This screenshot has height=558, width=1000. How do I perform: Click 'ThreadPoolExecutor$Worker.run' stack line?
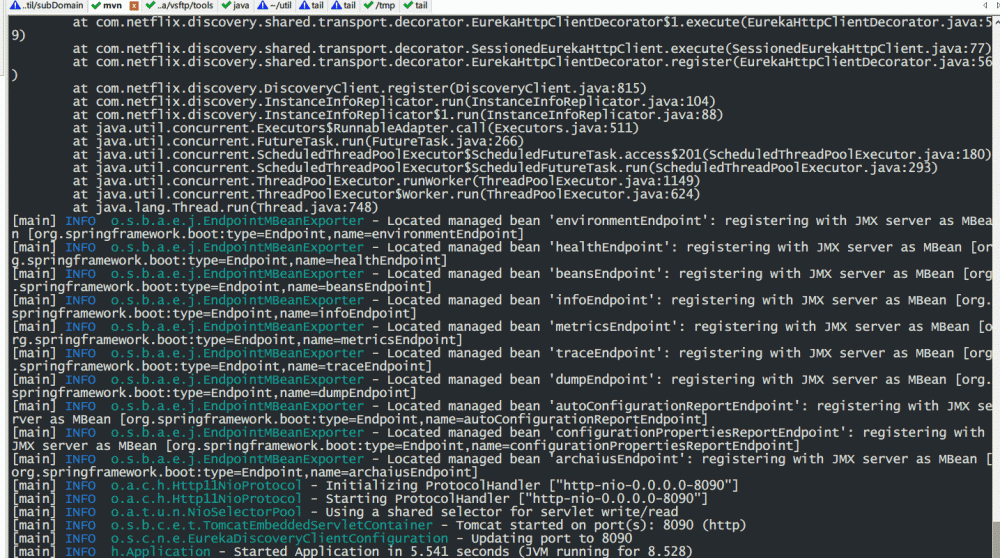(386, 195)
